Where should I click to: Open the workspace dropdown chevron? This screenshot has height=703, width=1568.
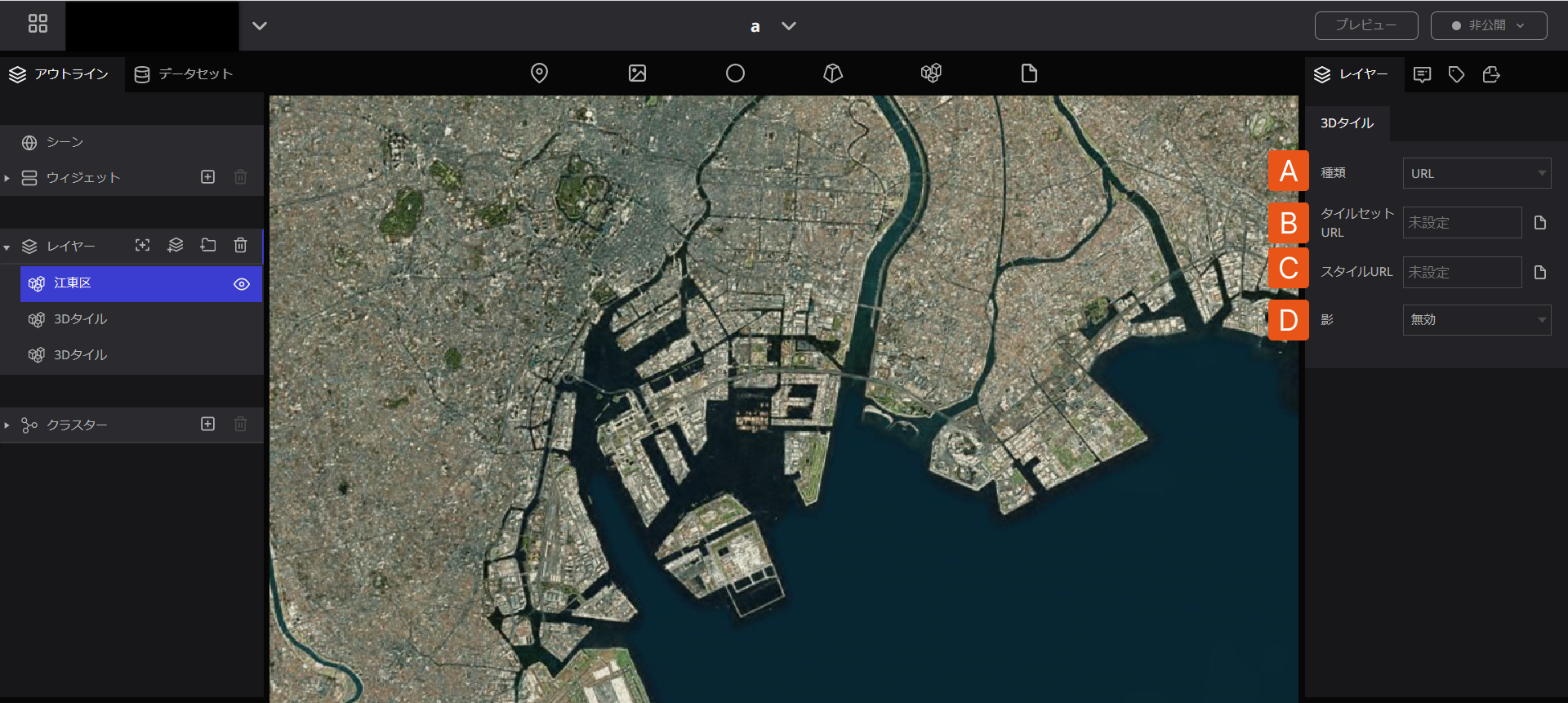point(260,25)
